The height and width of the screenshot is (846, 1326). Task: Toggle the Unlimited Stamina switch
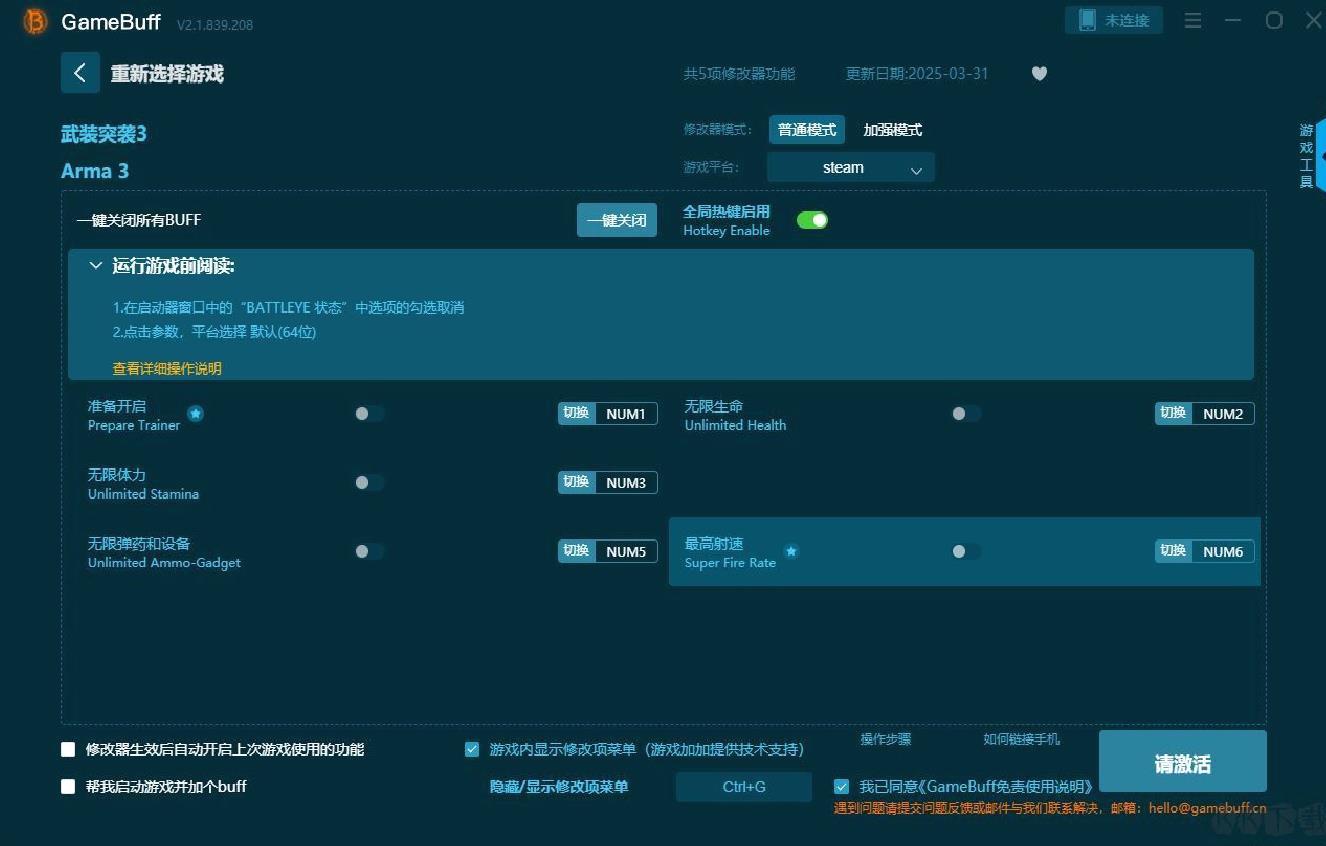pyautogui.click(x=369, y=482)
